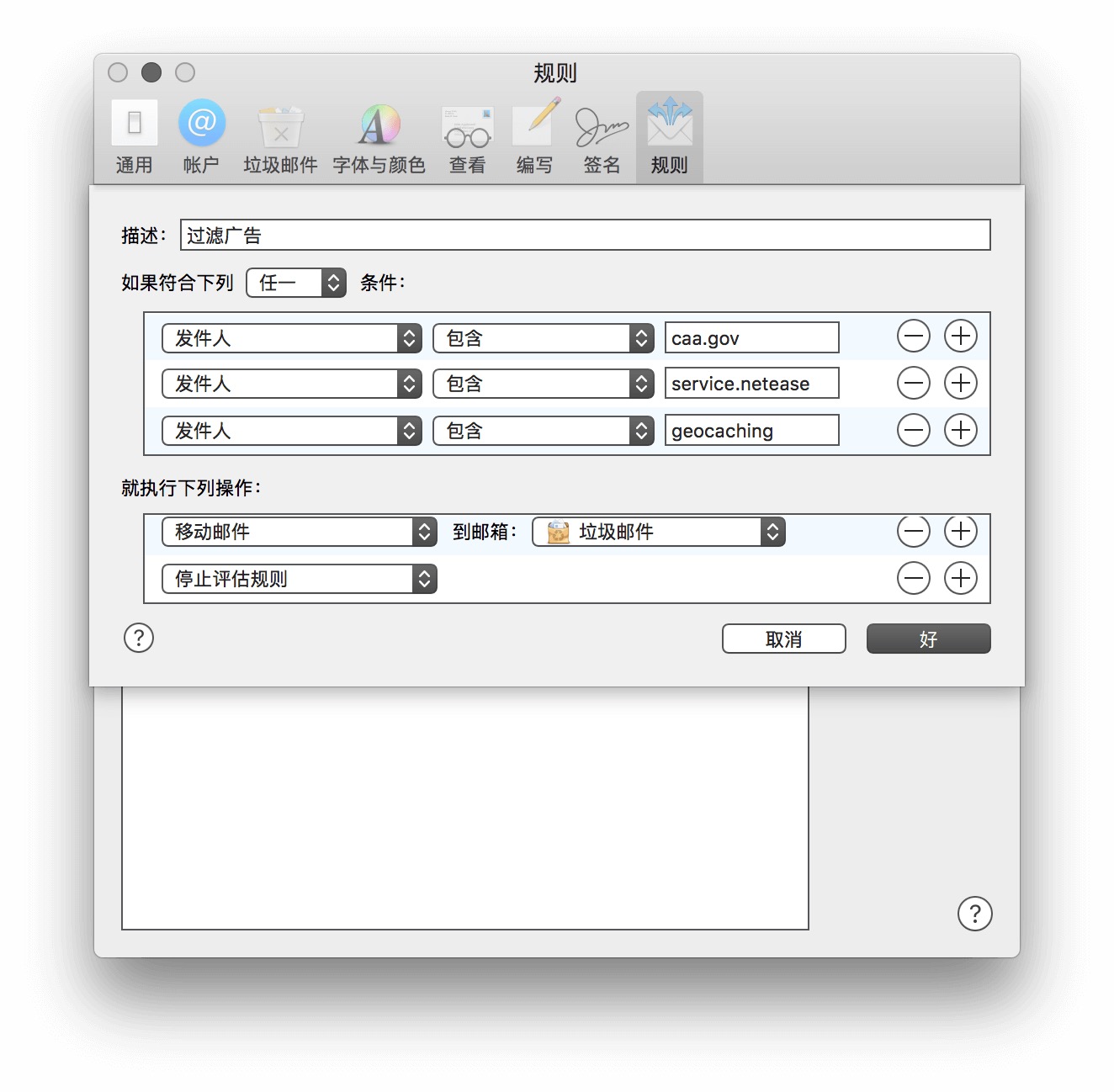Remove the 停止评估规则 action with minus
Screen dimensions: 1114x1092
click(913, 579)
